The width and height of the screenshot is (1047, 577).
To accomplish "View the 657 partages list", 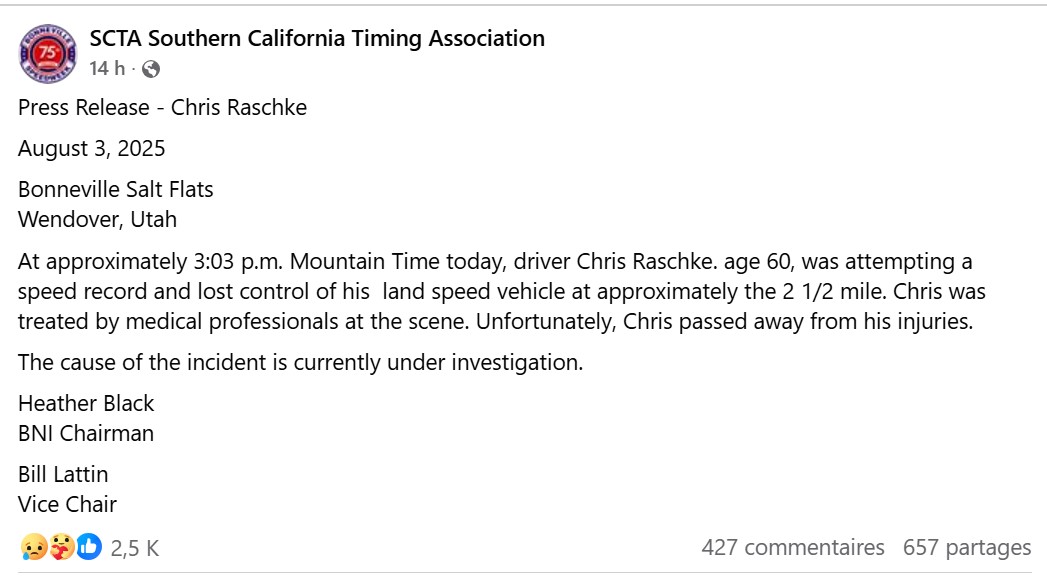I will click(966, 548).
